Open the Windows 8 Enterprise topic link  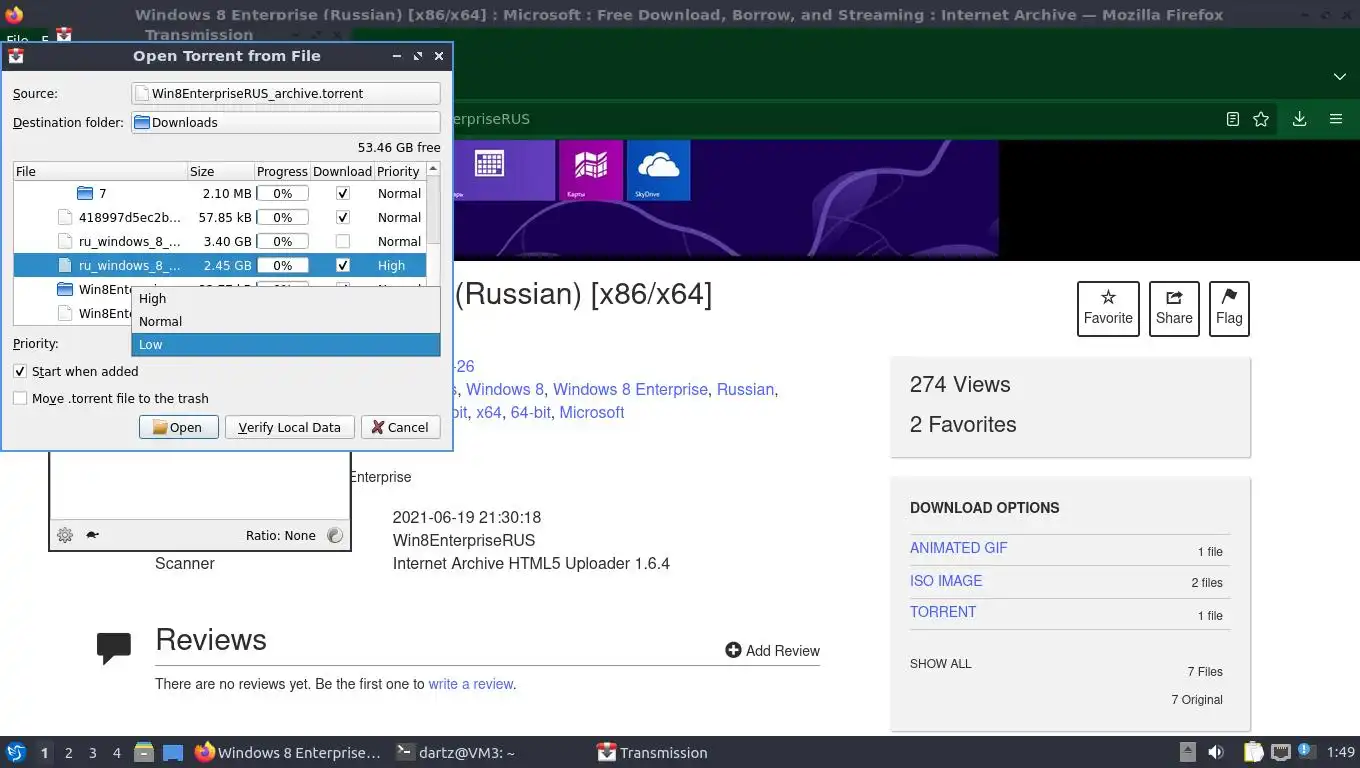pos(630,390)
